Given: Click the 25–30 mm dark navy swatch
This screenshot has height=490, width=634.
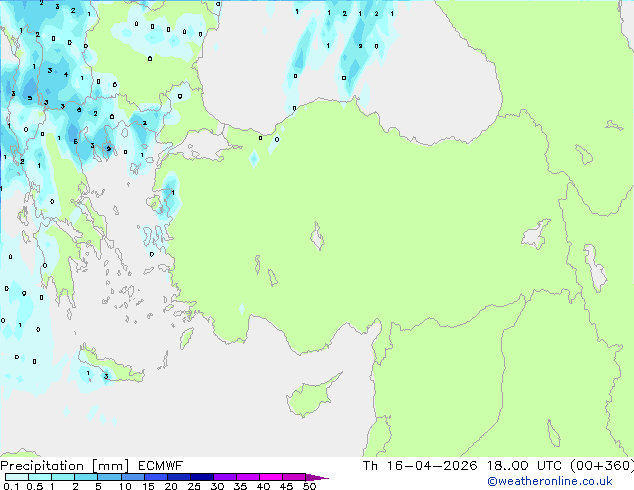Looking at the screenshot, I should click(x=202, y=477).
